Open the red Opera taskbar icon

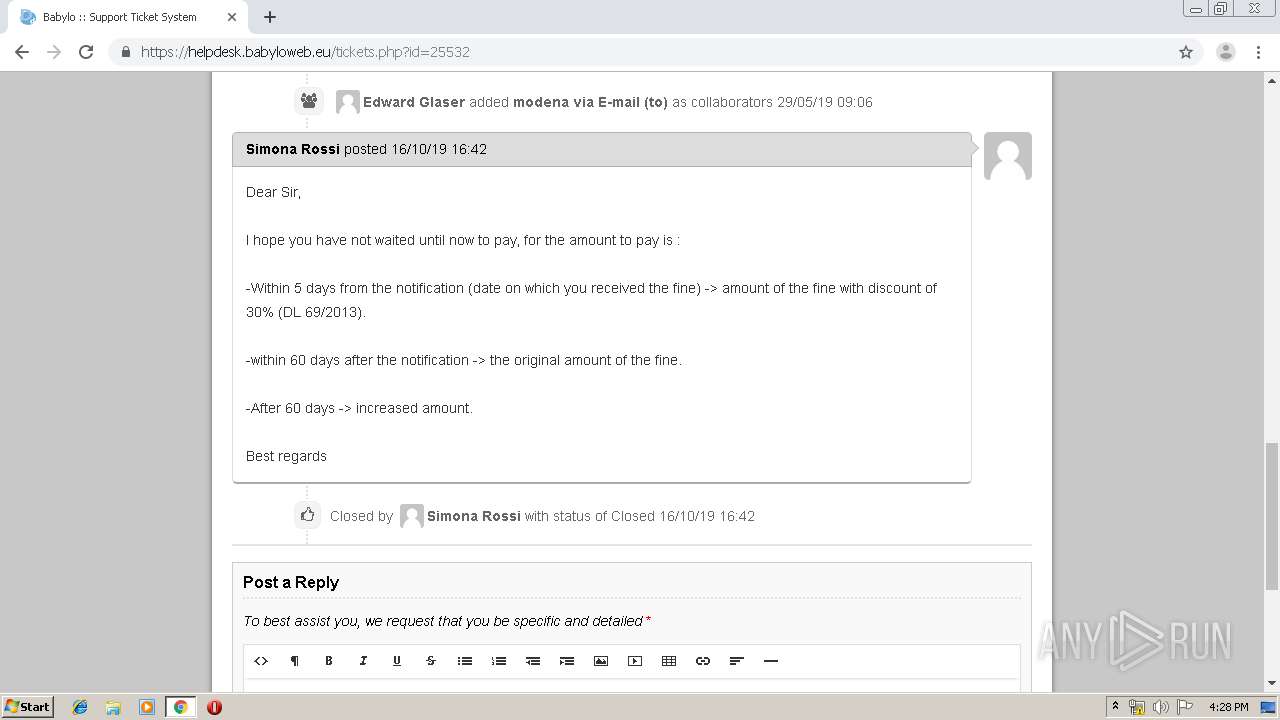(214, 707)
